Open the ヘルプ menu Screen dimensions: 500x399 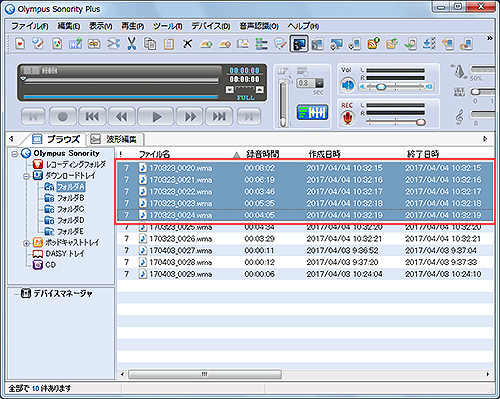click(x=303, y=26)
